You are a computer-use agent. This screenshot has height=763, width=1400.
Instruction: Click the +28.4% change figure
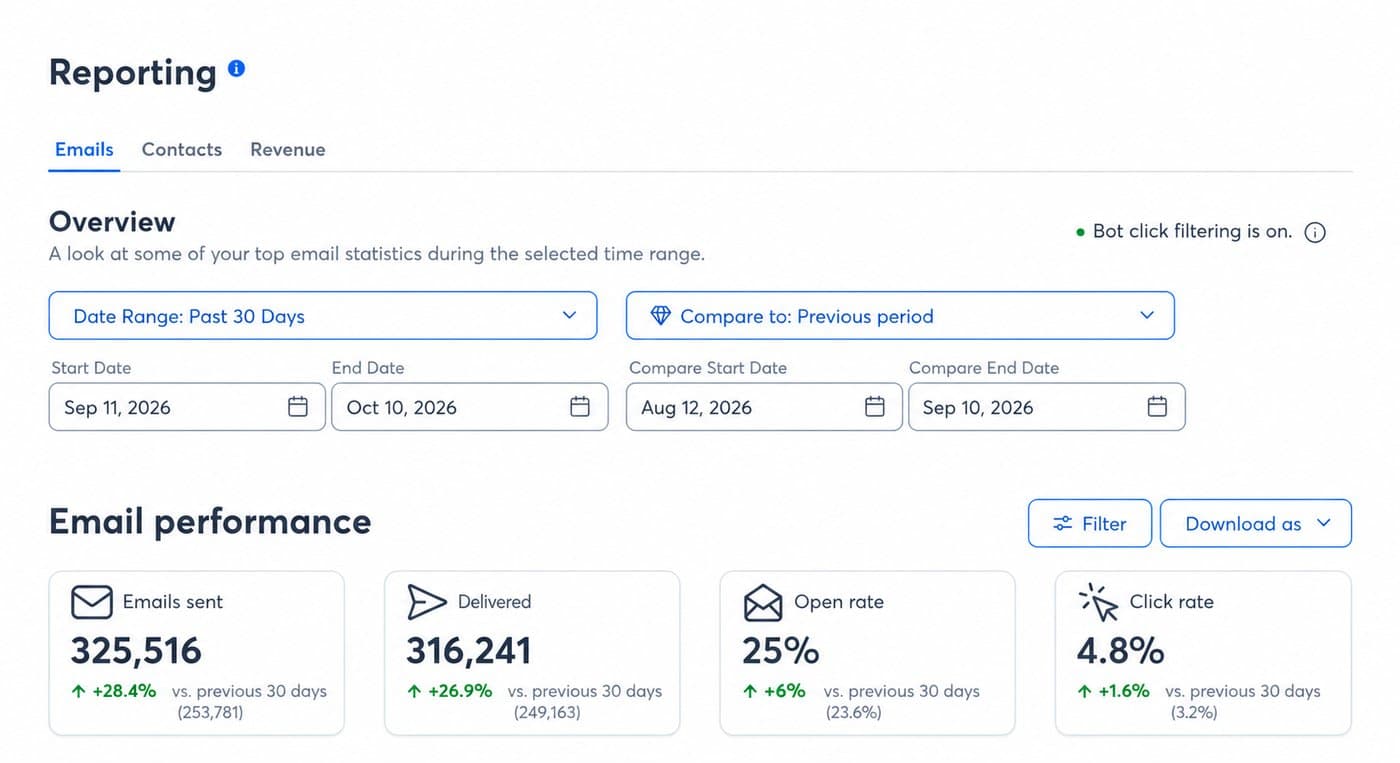coord(124,691)
